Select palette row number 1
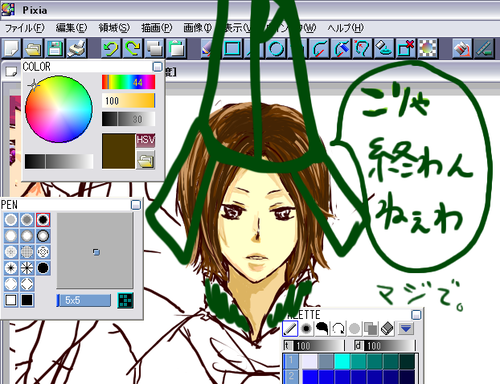Viewport: 500px width, 384px height. tap(291, 361)
